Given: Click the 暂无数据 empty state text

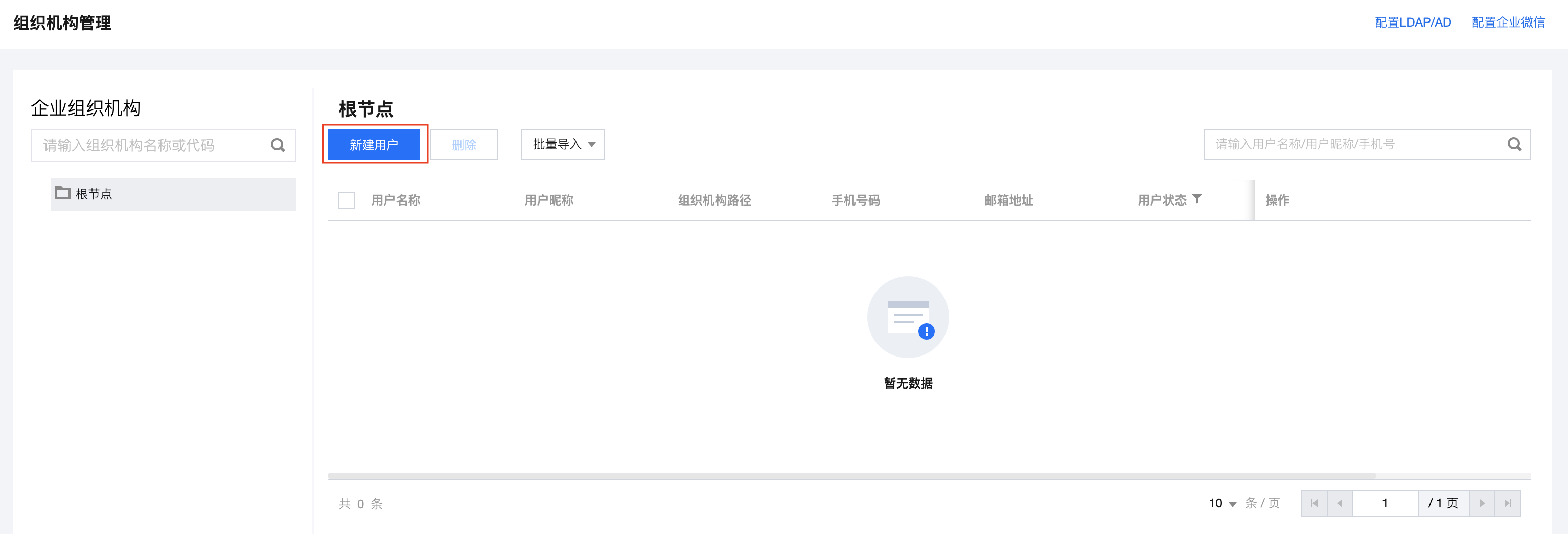Looking at the screenshot, I should (908, 383).
